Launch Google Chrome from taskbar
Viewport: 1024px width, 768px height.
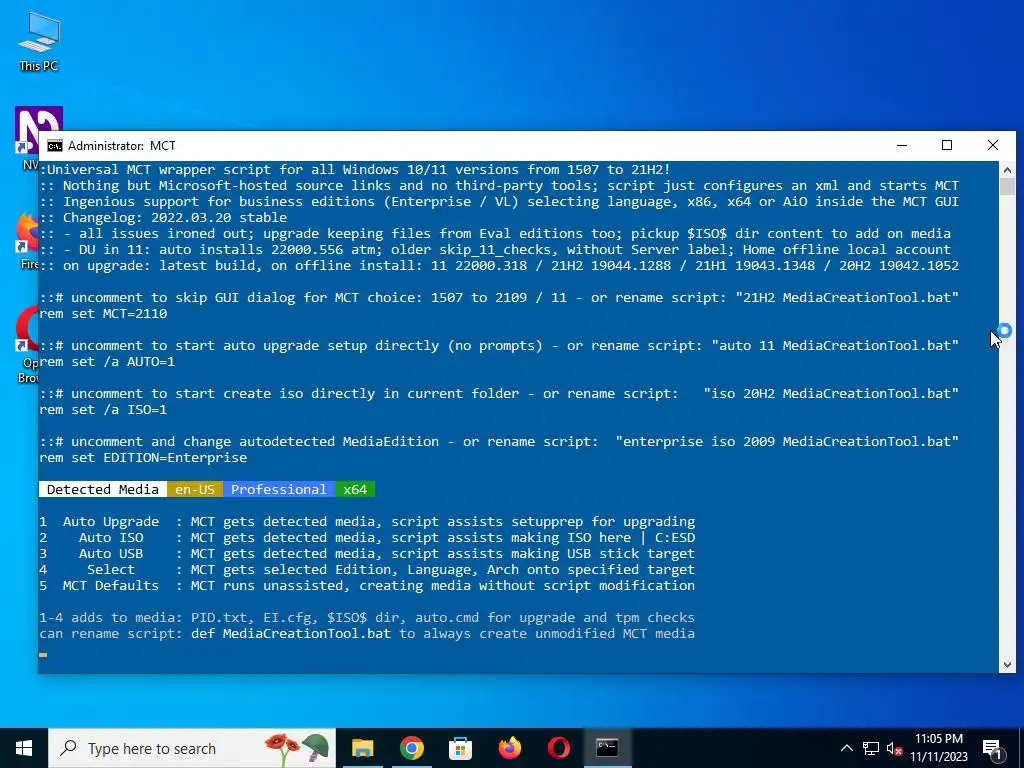[x=411, y=748]
